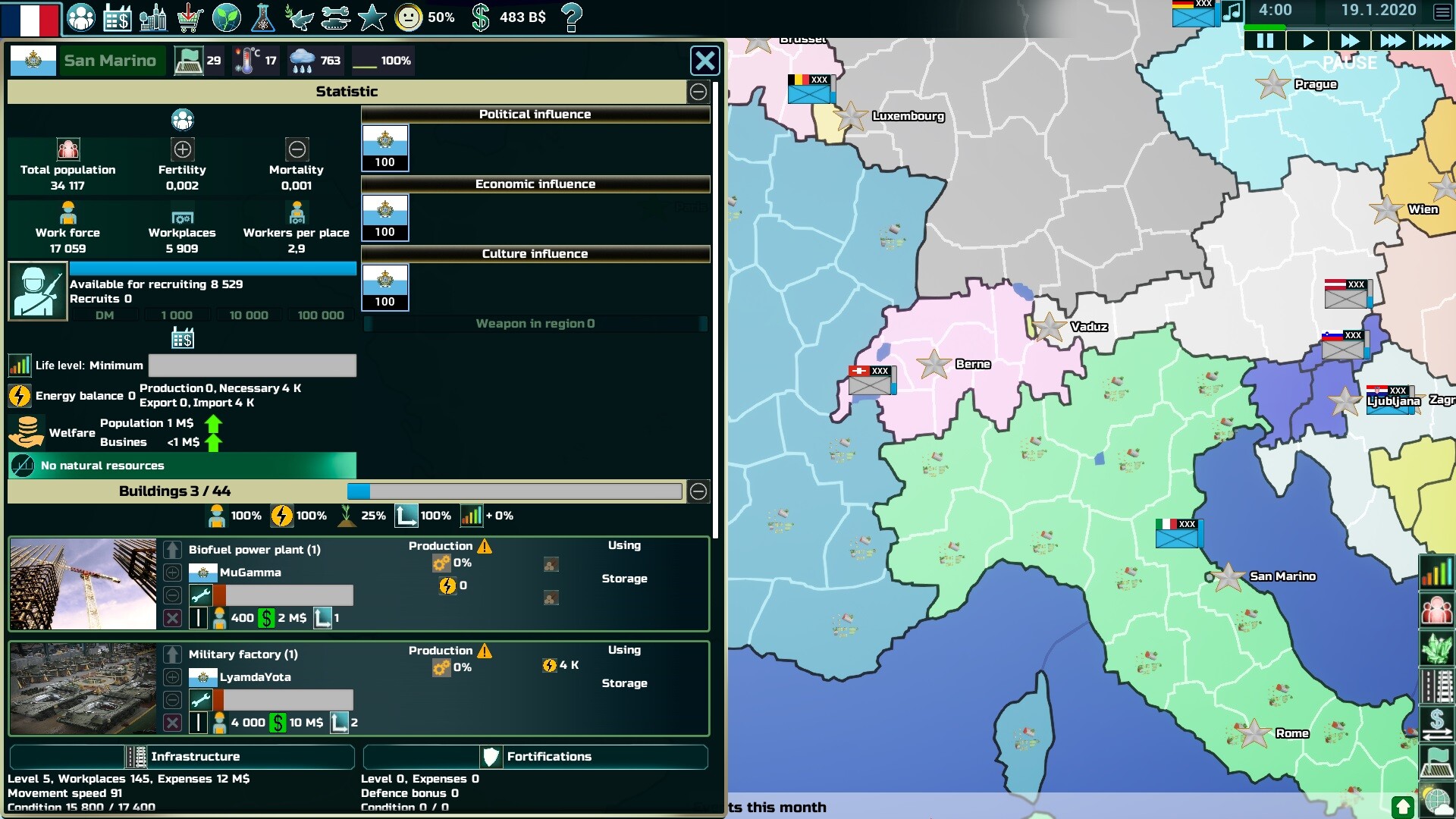Click the diplomacy dove icon

point(299,17)
